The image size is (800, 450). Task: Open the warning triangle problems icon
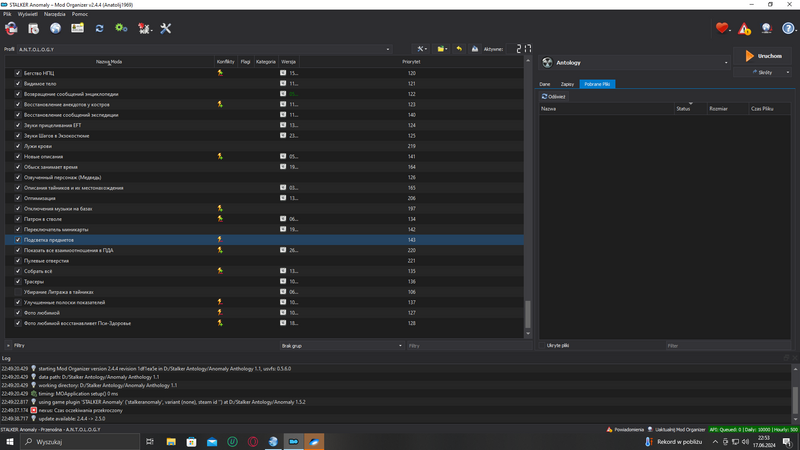tap(744, 29)
